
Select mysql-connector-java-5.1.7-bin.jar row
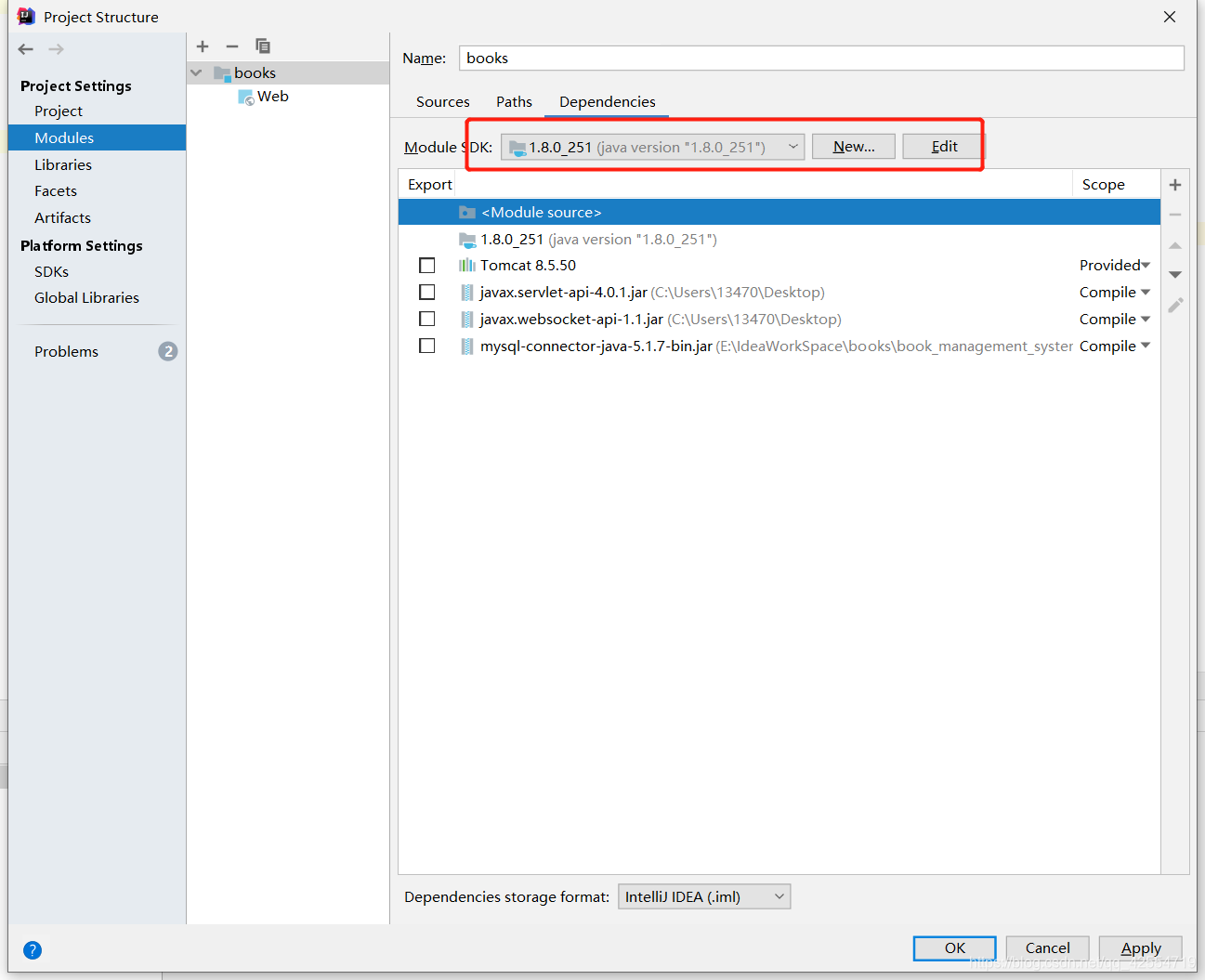pyautogui.click(x=779, y=346)
